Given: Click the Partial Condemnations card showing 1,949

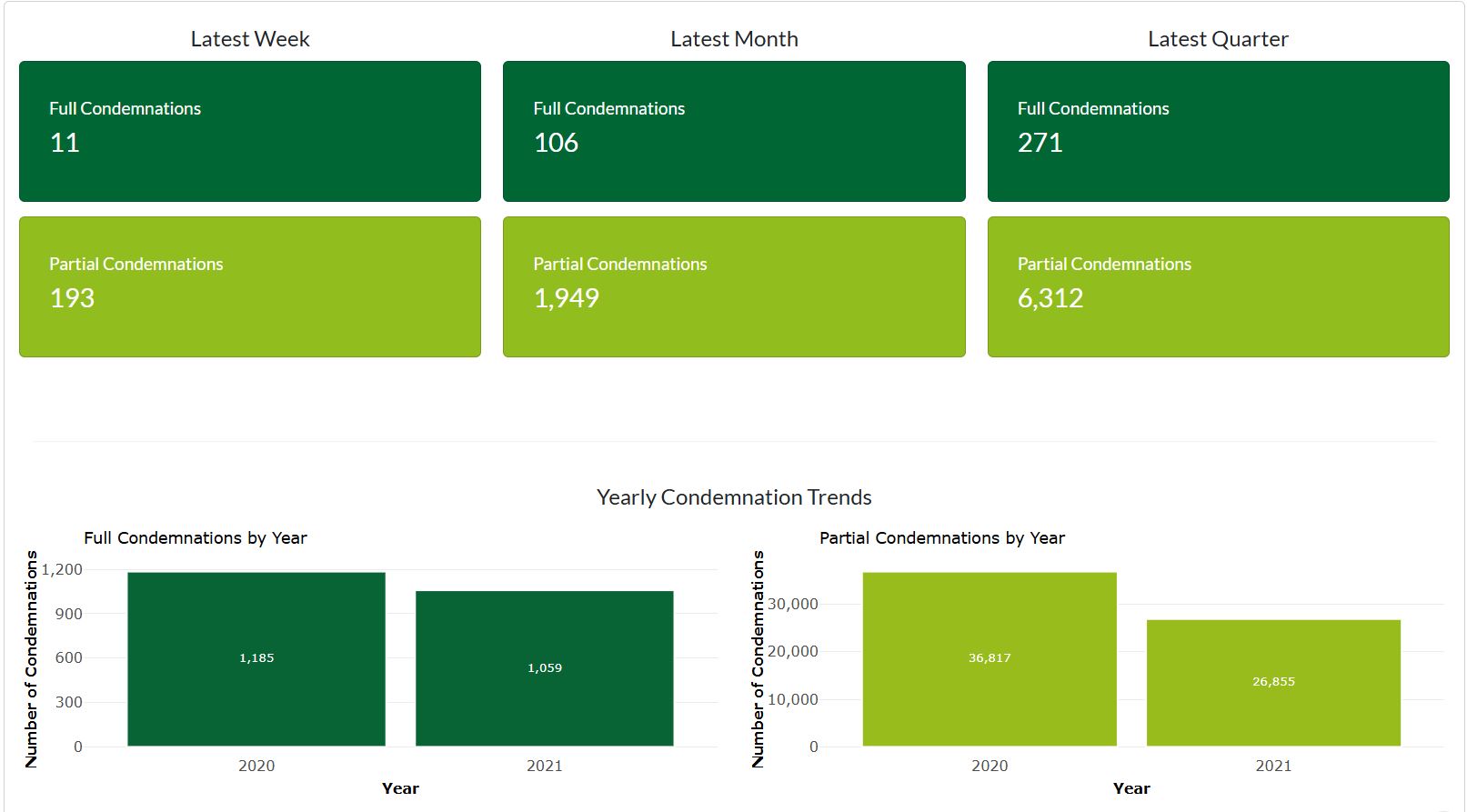Looking at the screenshot, I should [733, 286].
